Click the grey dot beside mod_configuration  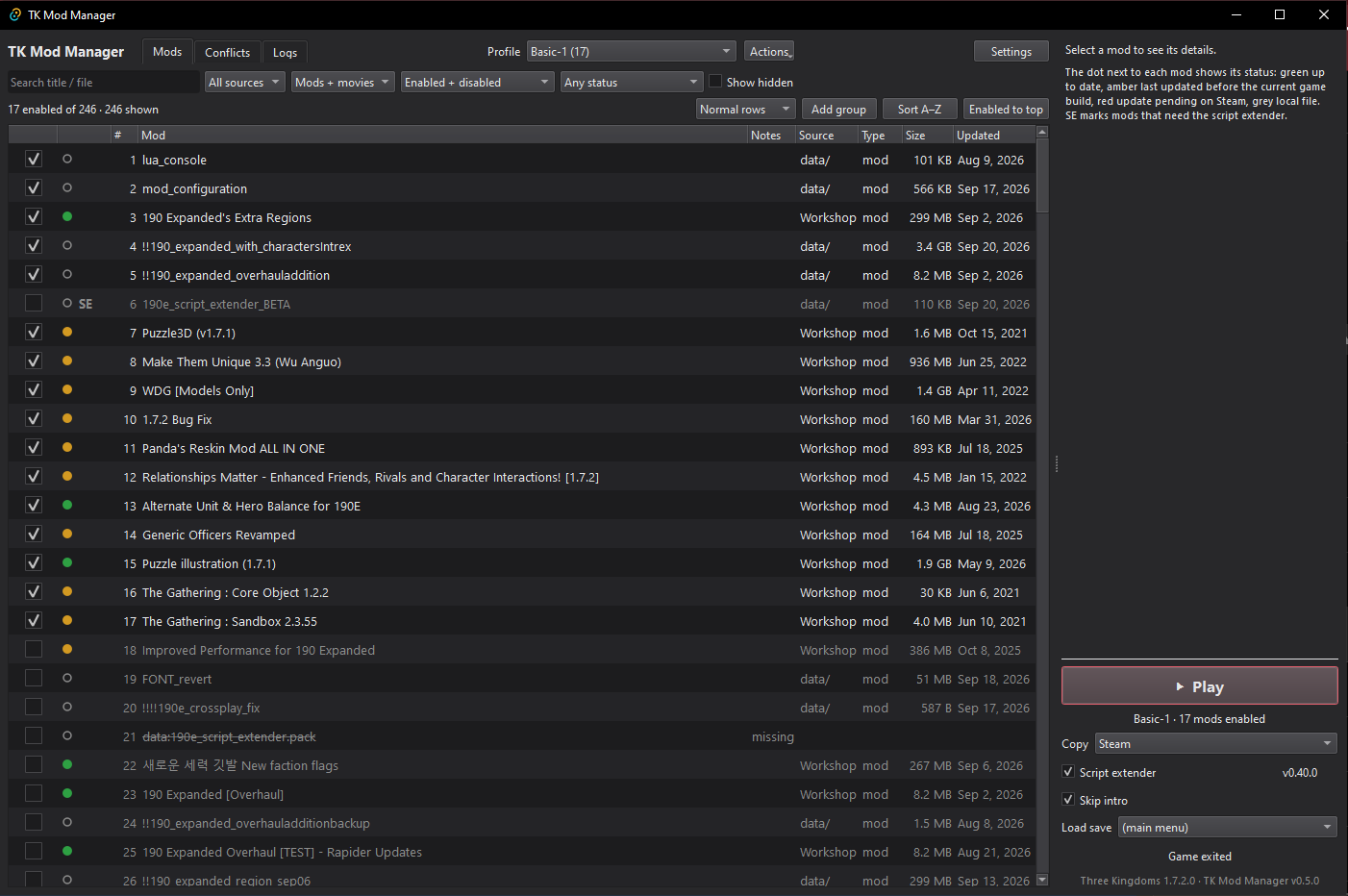click(67, 187)
